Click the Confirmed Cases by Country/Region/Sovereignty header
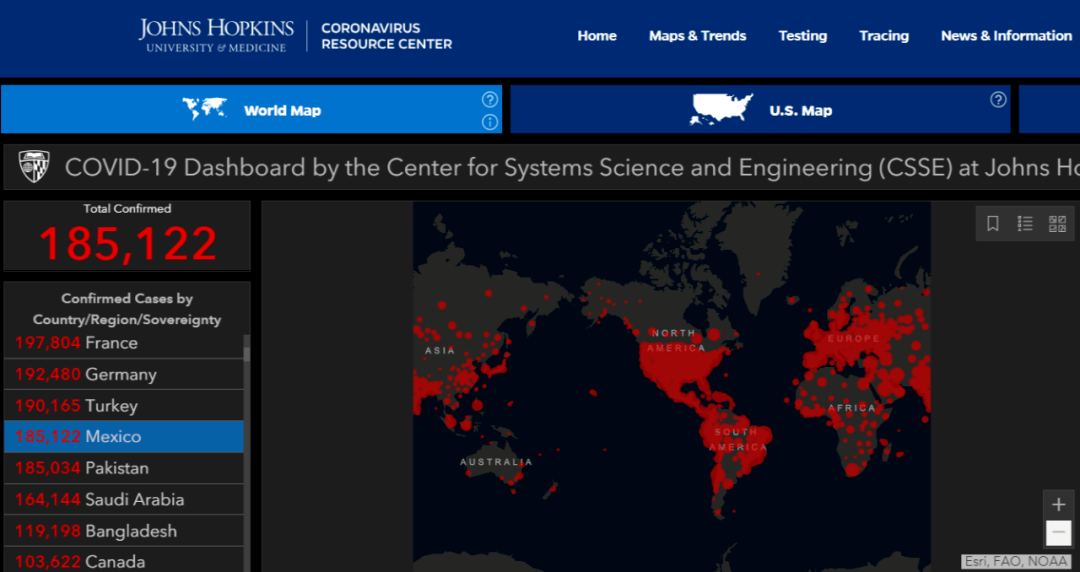The image size is (1080, 572). tap(127, 309)
